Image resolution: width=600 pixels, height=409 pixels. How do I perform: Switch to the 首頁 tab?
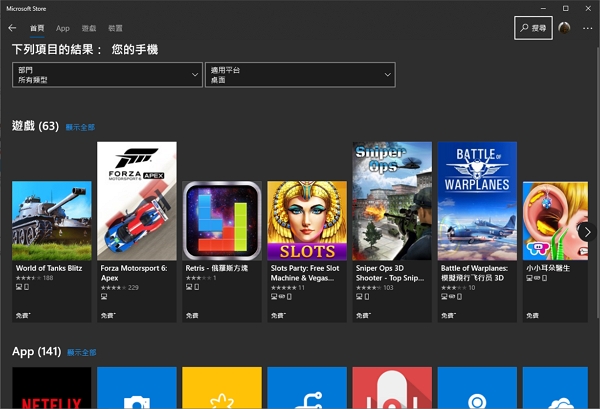[37, 28]
